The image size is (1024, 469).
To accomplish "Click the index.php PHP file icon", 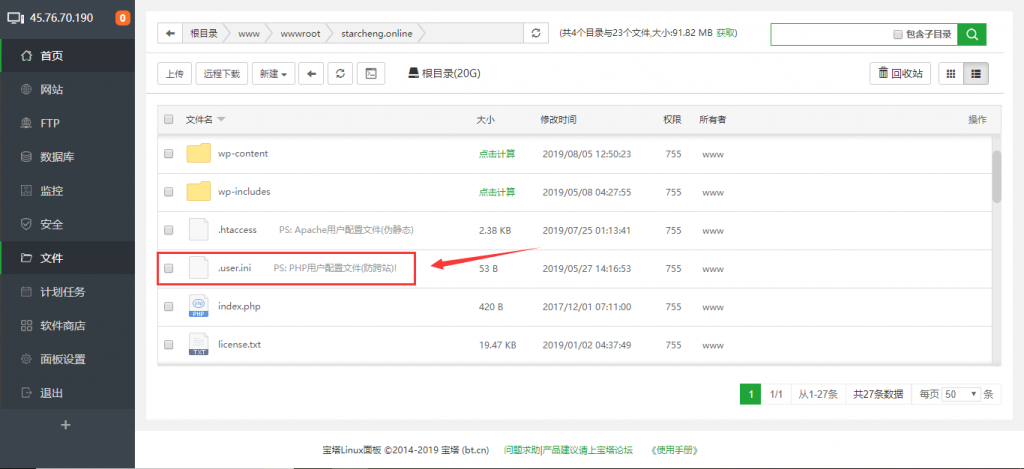I will 199,306.
